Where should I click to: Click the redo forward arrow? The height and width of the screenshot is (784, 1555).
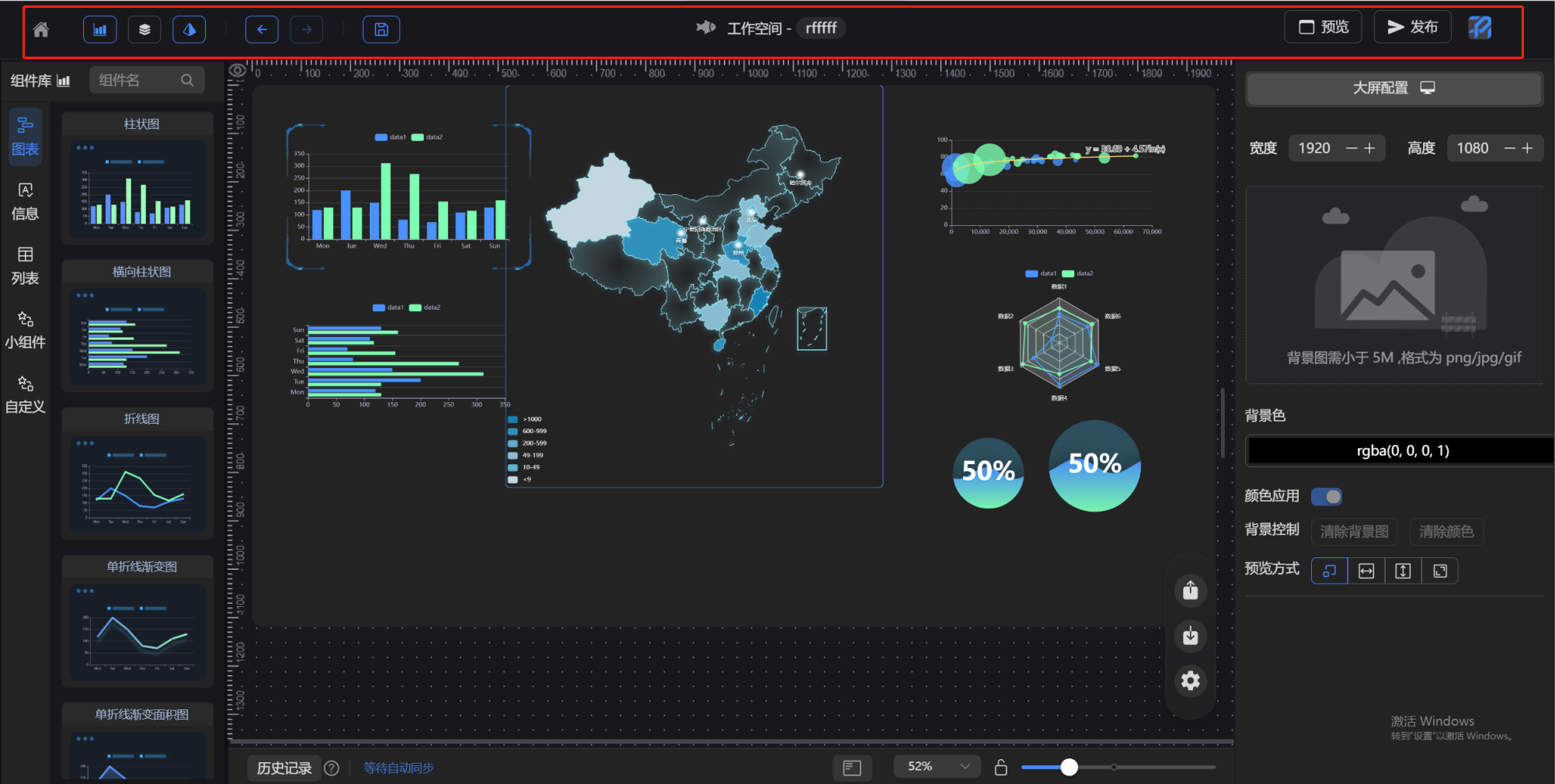[x=307, y=29]
